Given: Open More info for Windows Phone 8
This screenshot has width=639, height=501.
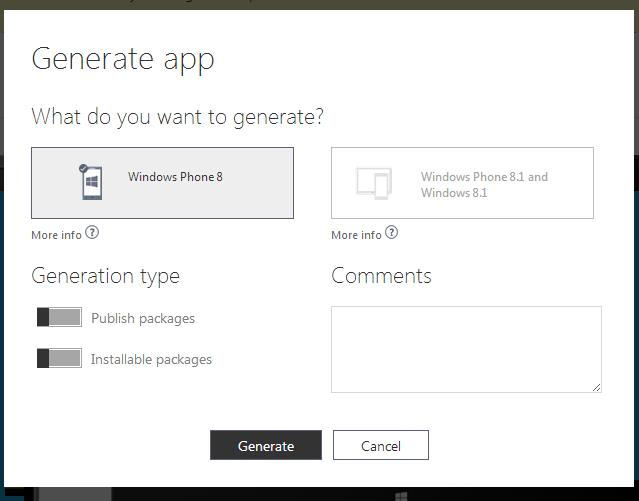Looking at the screenshot, I should (x=56, y=235).
